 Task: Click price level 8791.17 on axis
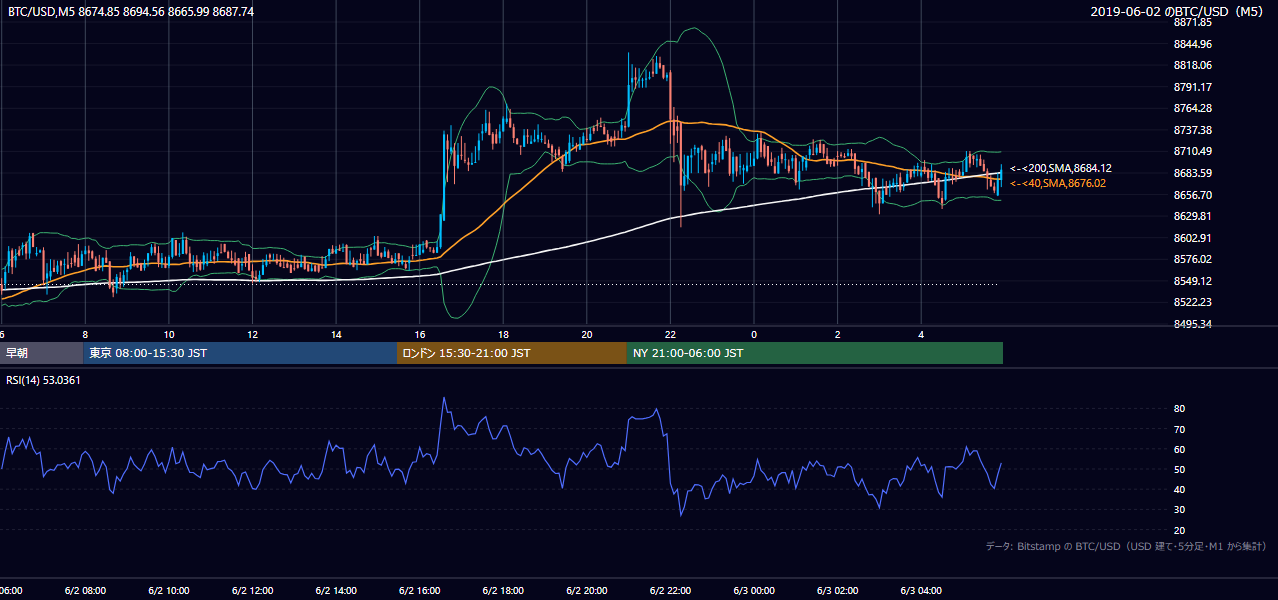pos(1194,87)
